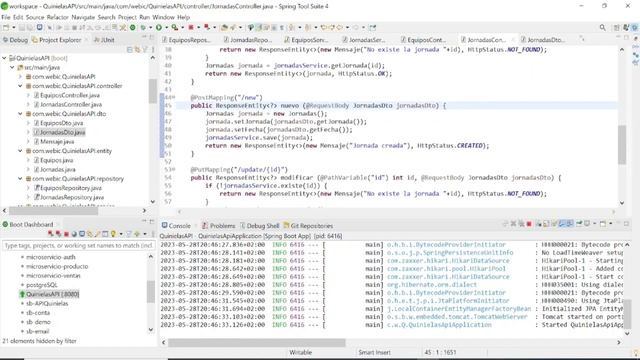
Task: Switch to the Debug Shell tab
Action: [x=260, y=226]
